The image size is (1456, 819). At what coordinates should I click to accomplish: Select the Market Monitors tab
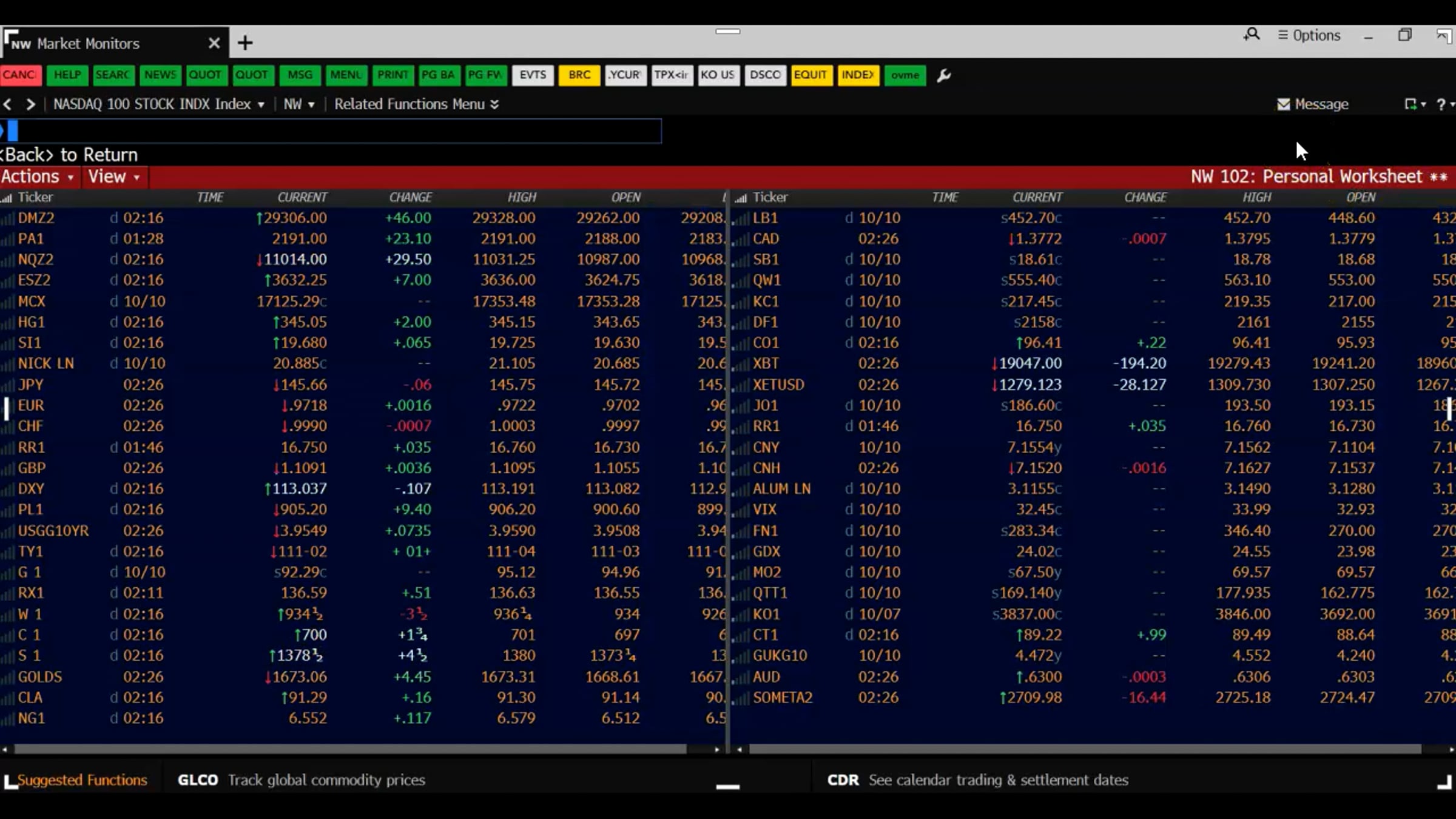point(114,43)
